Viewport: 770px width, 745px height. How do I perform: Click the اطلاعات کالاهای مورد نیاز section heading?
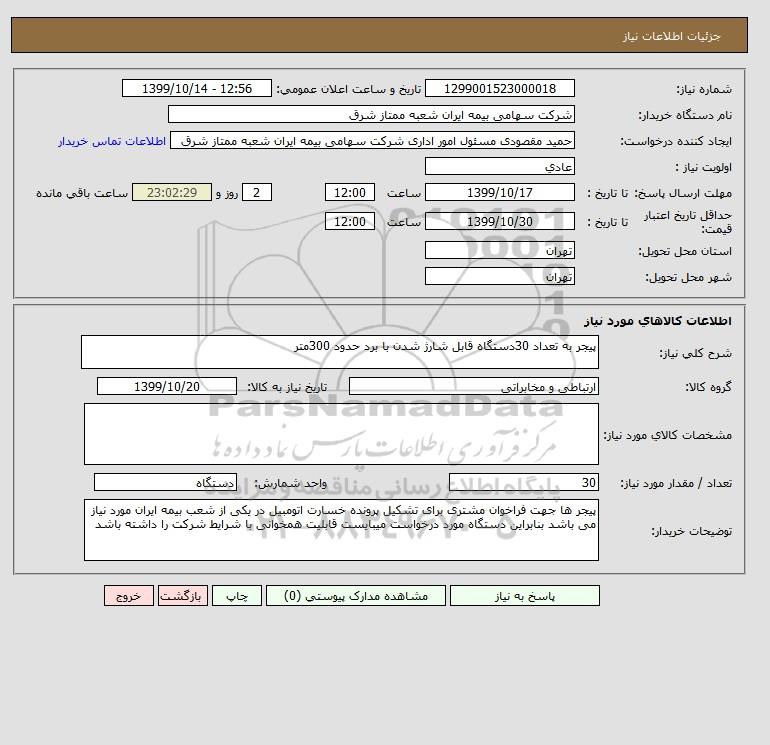pos(658,321)
